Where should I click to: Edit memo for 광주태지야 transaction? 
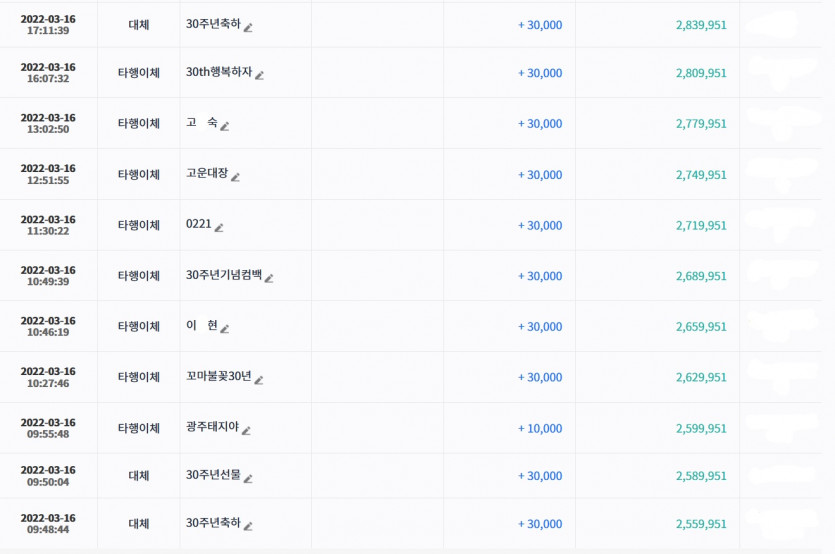[x=246, y=430]
